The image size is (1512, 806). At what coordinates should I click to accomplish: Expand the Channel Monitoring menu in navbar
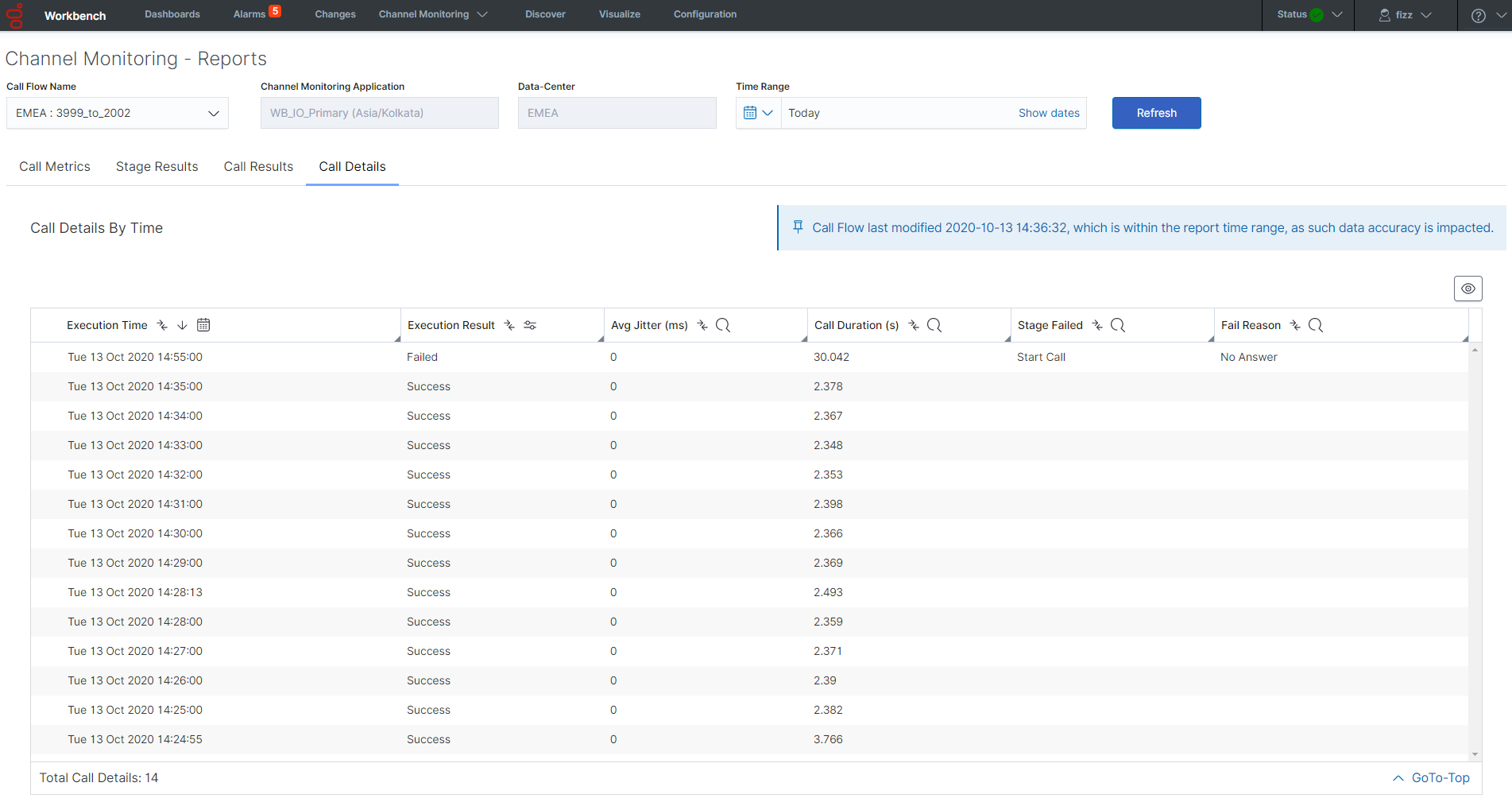(433, 14)
